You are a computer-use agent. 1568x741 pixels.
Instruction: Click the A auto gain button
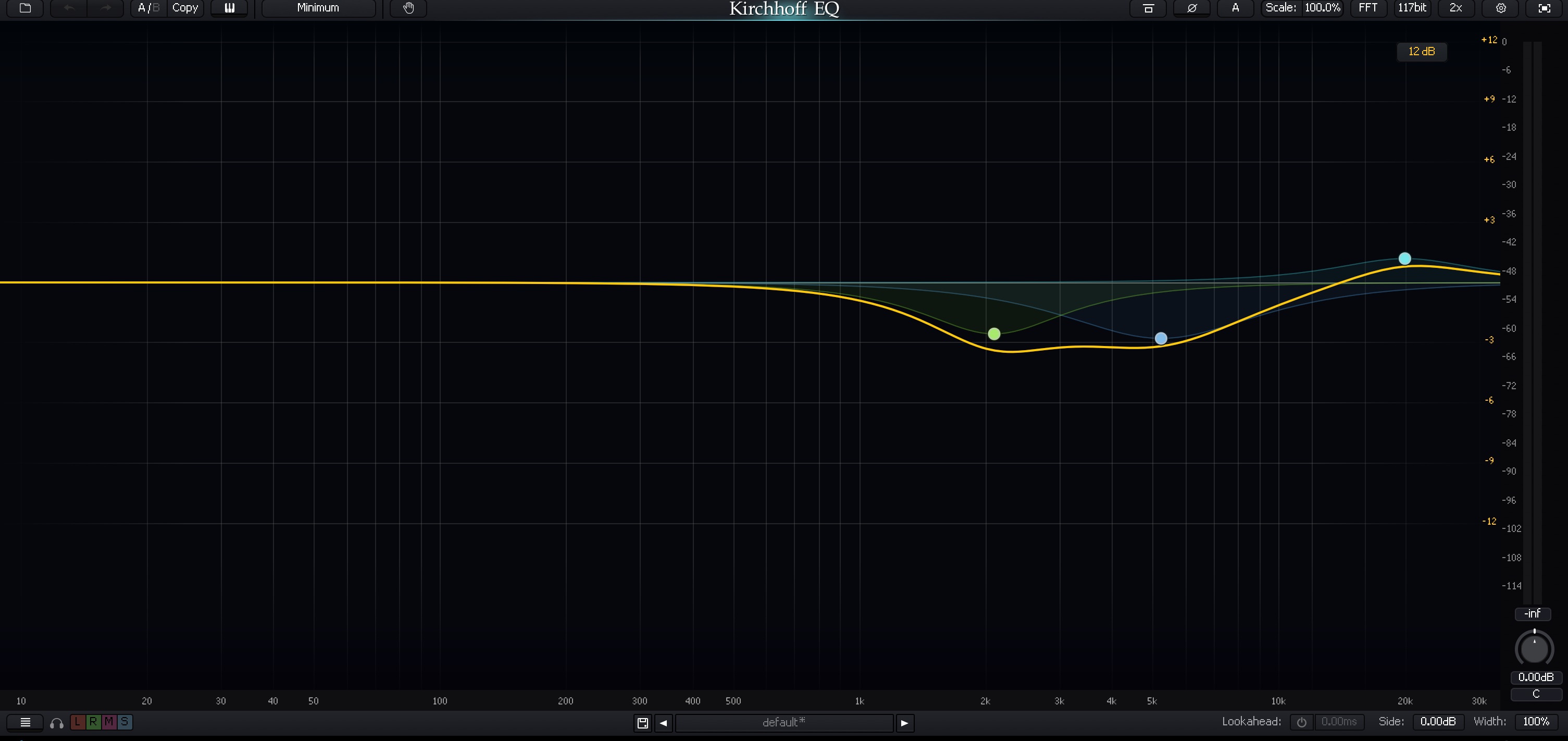pyautogui.click(x=1235, y=8)
